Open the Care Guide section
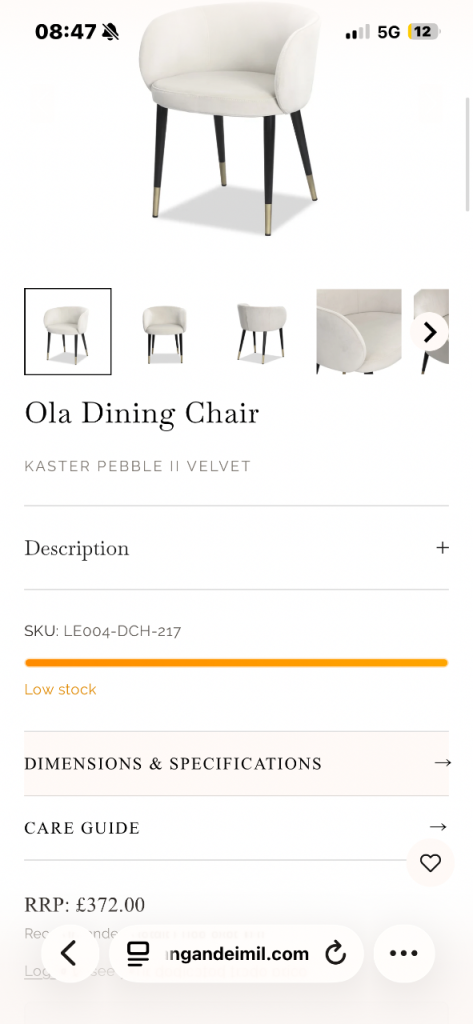Image resolution: width=473 pixels, height=1024 pixels. click(236, 827)
